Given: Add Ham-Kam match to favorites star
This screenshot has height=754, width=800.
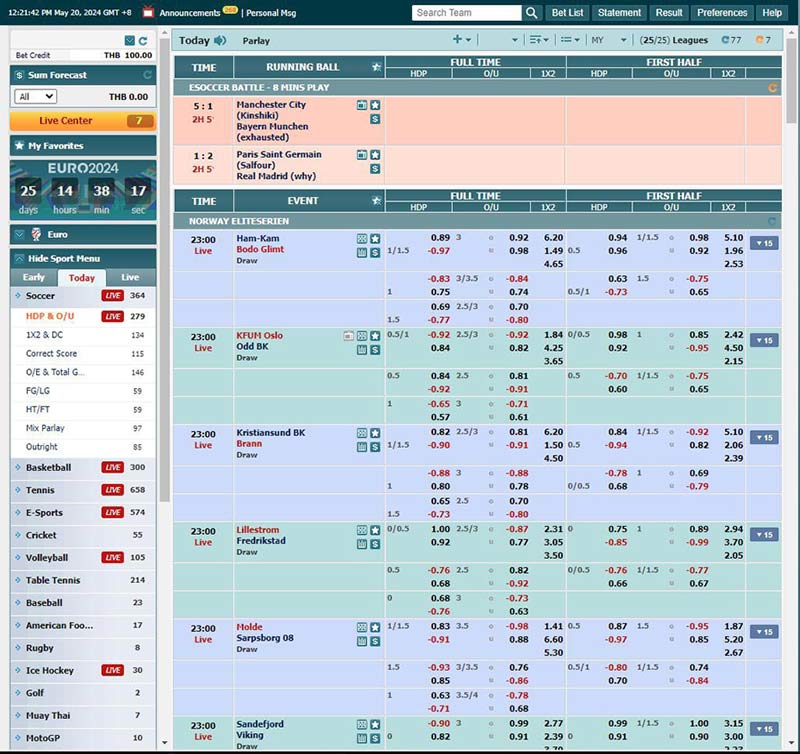Looking at the screenshot, I should 375,239.
